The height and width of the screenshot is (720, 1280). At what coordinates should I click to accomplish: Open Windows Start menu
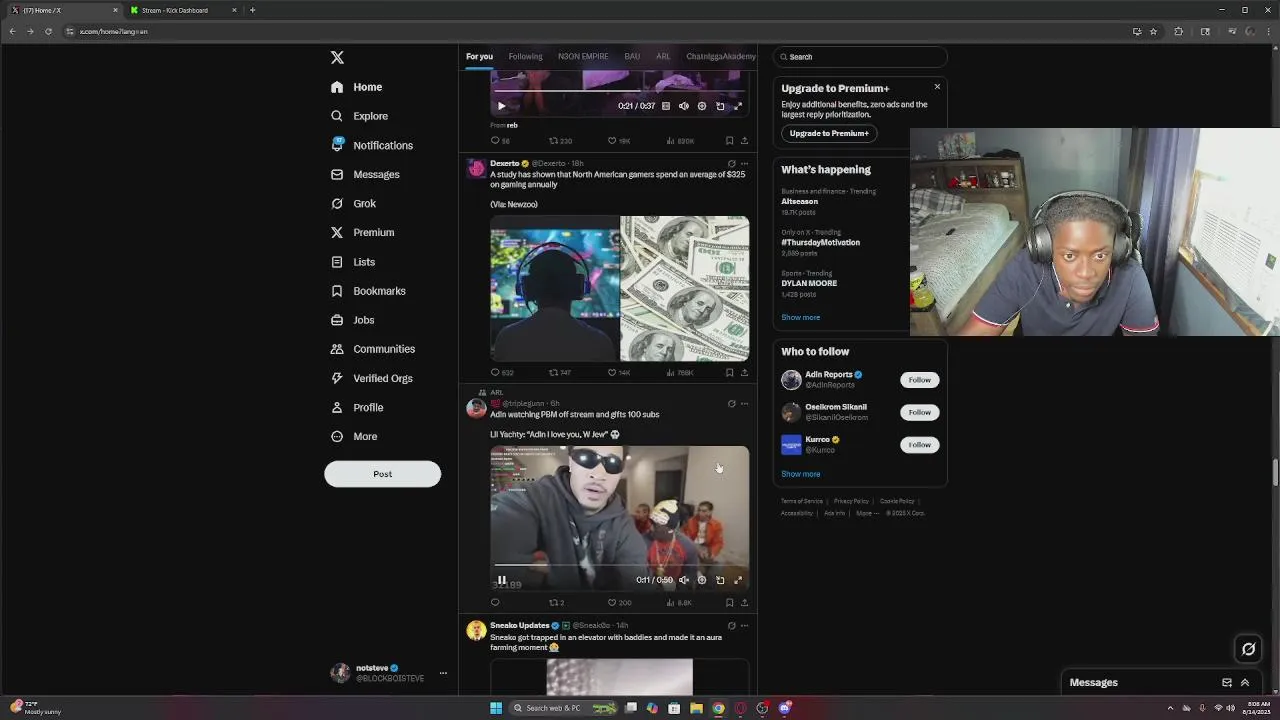click(x=496, y=708)
